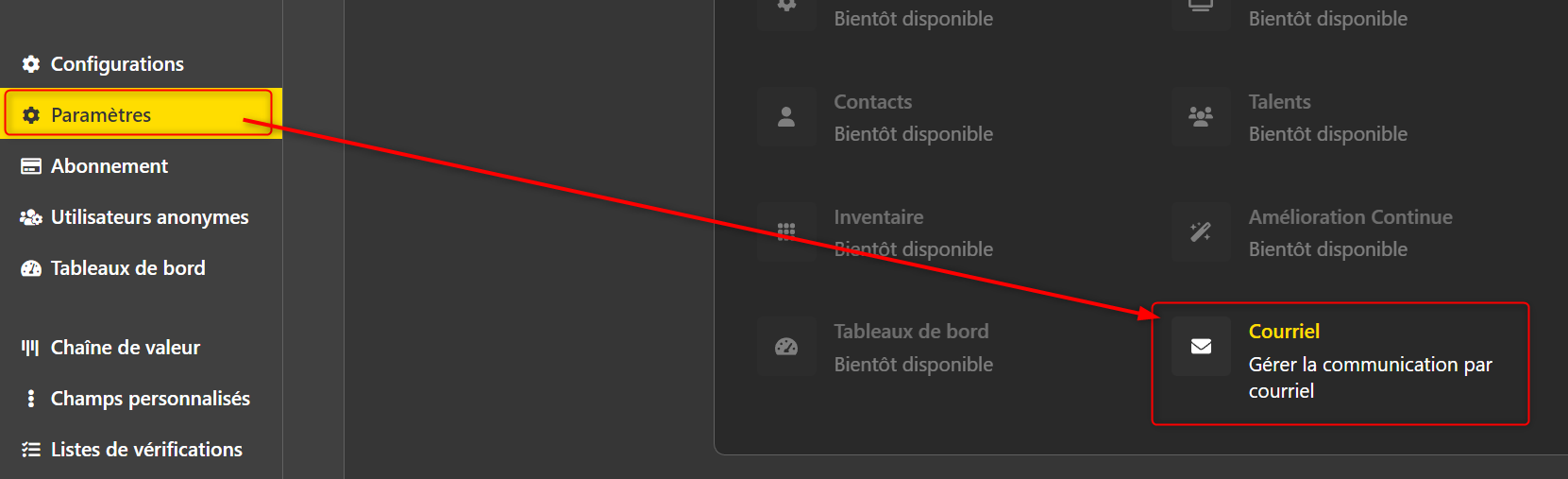Open Listes de vérifications in the sidebar
Screen dimensions: 1568x479
pos(141,450)
